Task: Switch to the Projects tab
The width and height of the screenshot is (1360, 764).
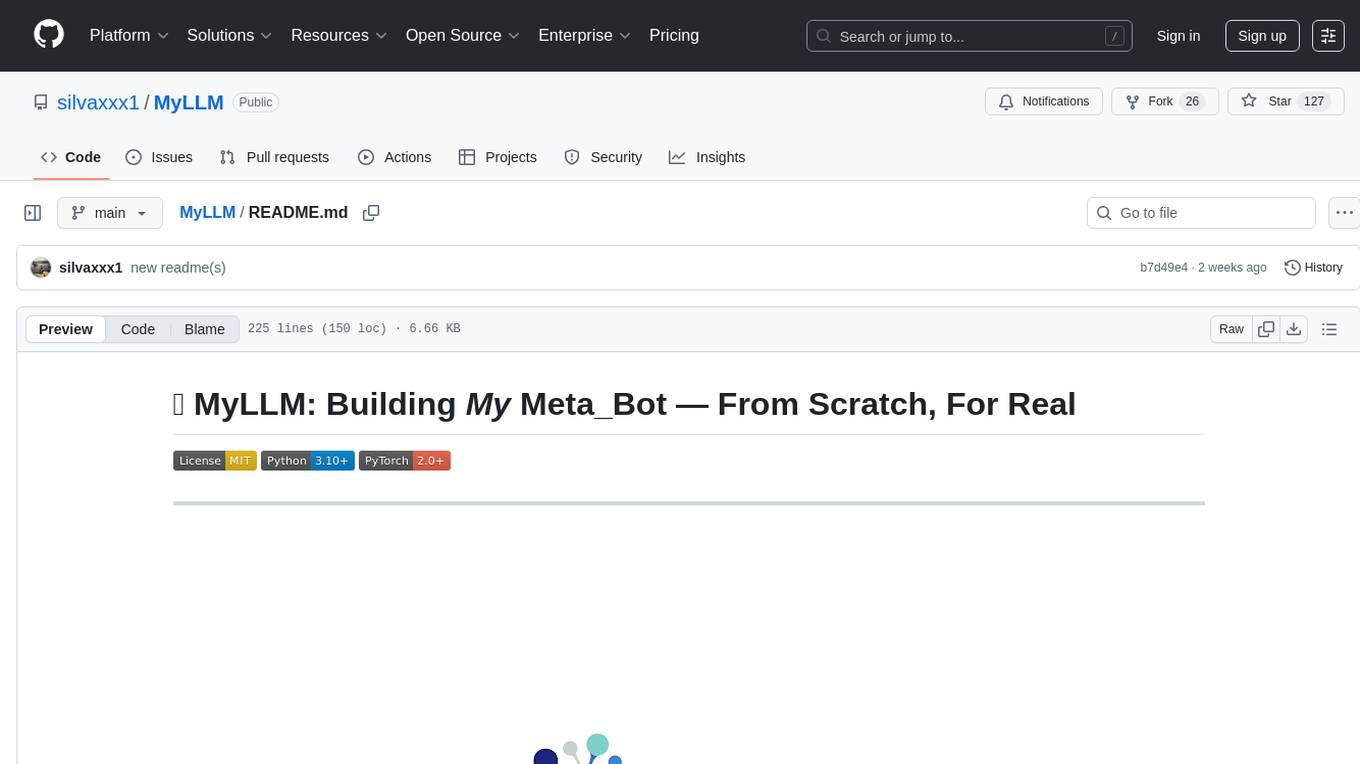Action: pos(498,157)
